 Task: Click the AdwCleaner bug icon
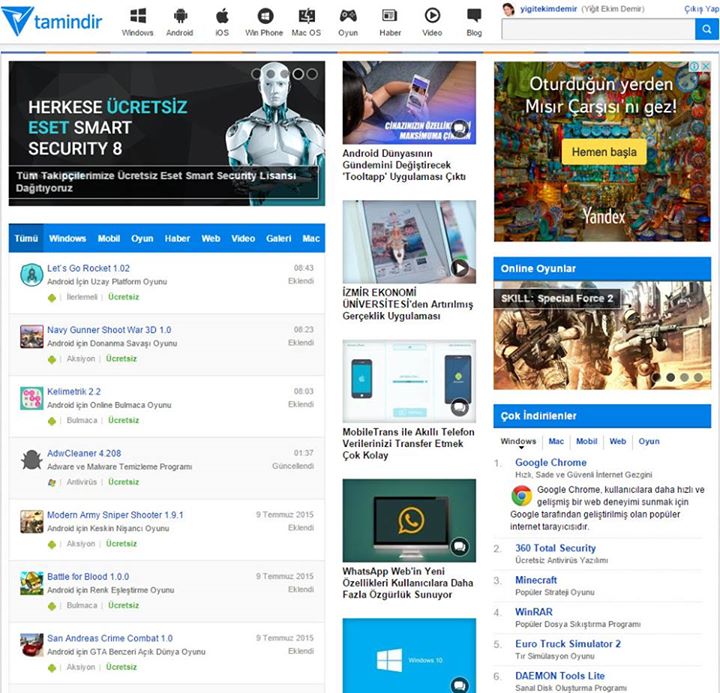pos(32,460)
